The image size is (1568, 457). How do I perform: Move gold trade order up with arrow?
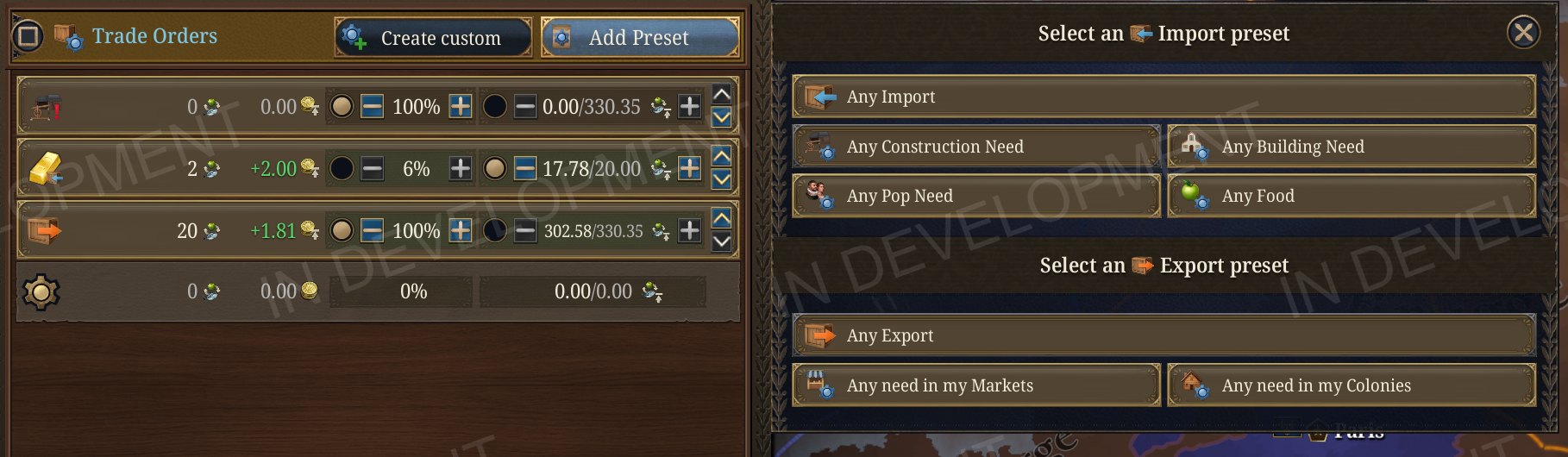(x=722, y=156)
